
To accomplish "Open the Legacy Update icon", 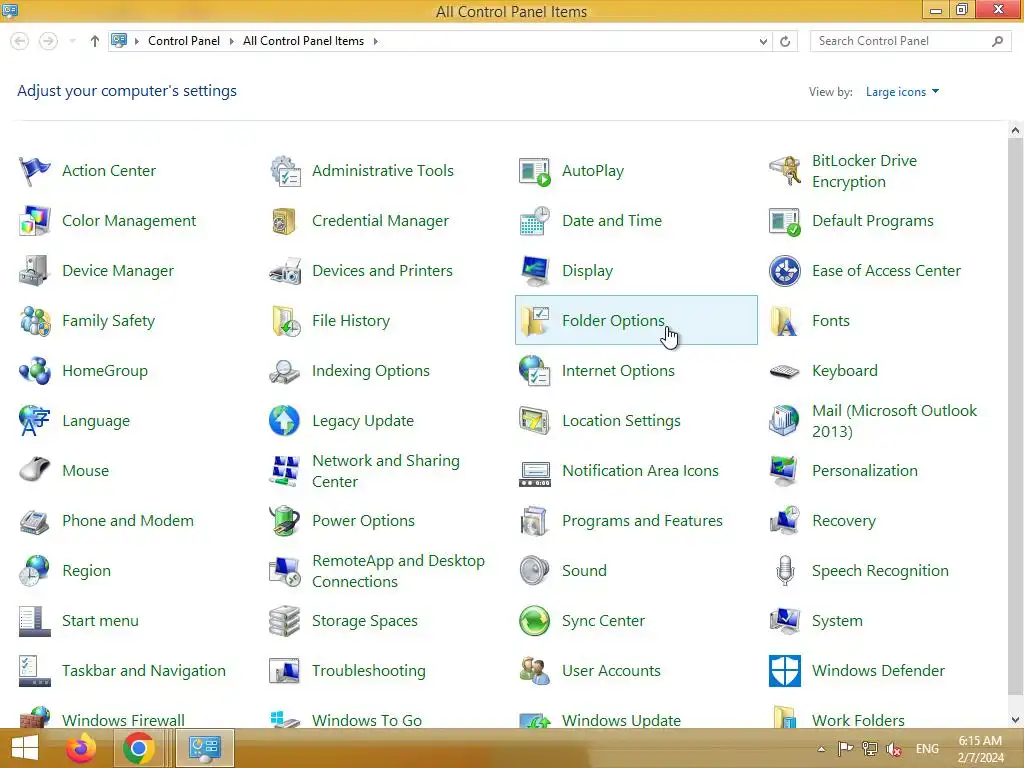I will coord(285,421).
